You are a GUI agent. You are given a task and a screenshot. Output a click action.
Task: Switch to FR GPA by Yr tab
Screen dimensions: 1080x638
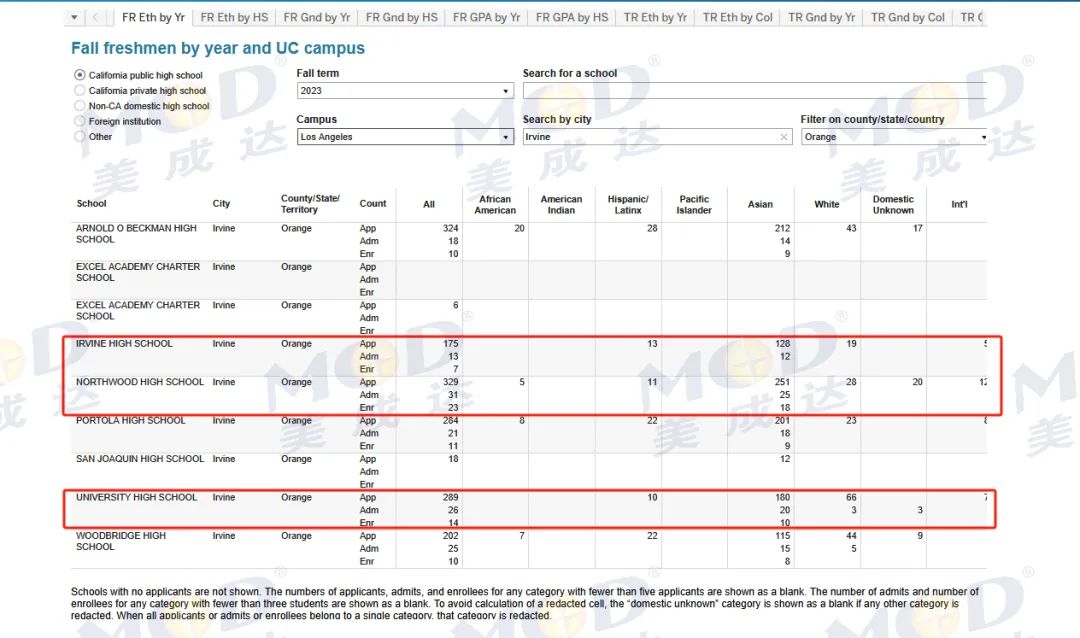(486, 17)
